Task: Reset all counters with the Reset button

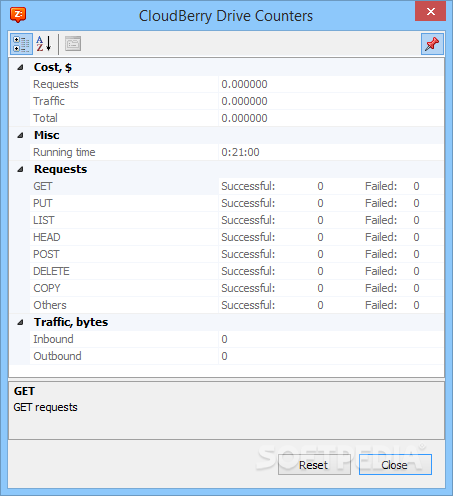Action: click(314, 464)
